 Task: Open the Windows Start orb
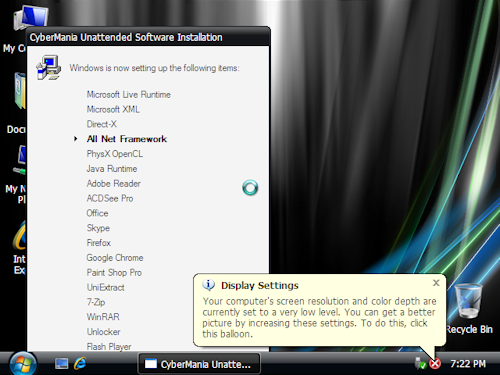[x=23, y=363]
